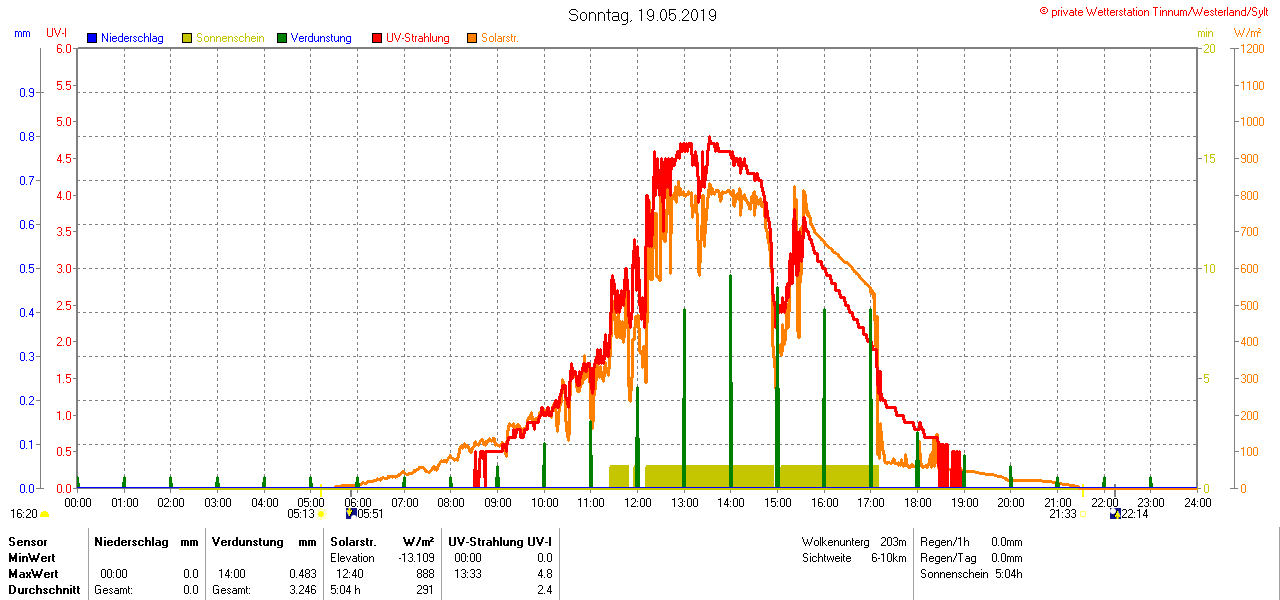The image size is (1280, 600).
Task: Click the UV max value 4.8
Action: [544, 574]
